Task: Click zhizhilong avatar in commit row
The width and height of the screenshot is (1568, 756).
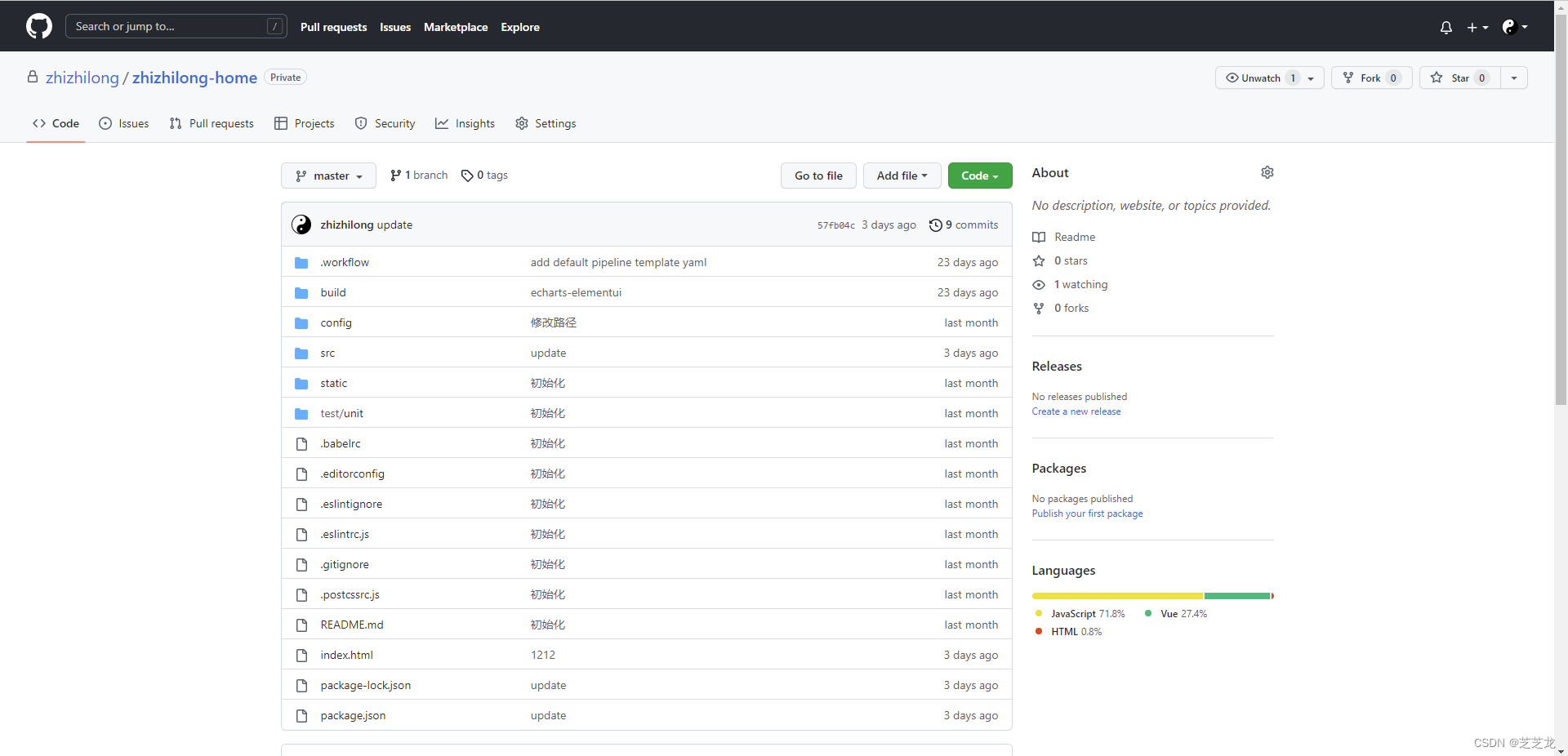Action: pos(301,225)
